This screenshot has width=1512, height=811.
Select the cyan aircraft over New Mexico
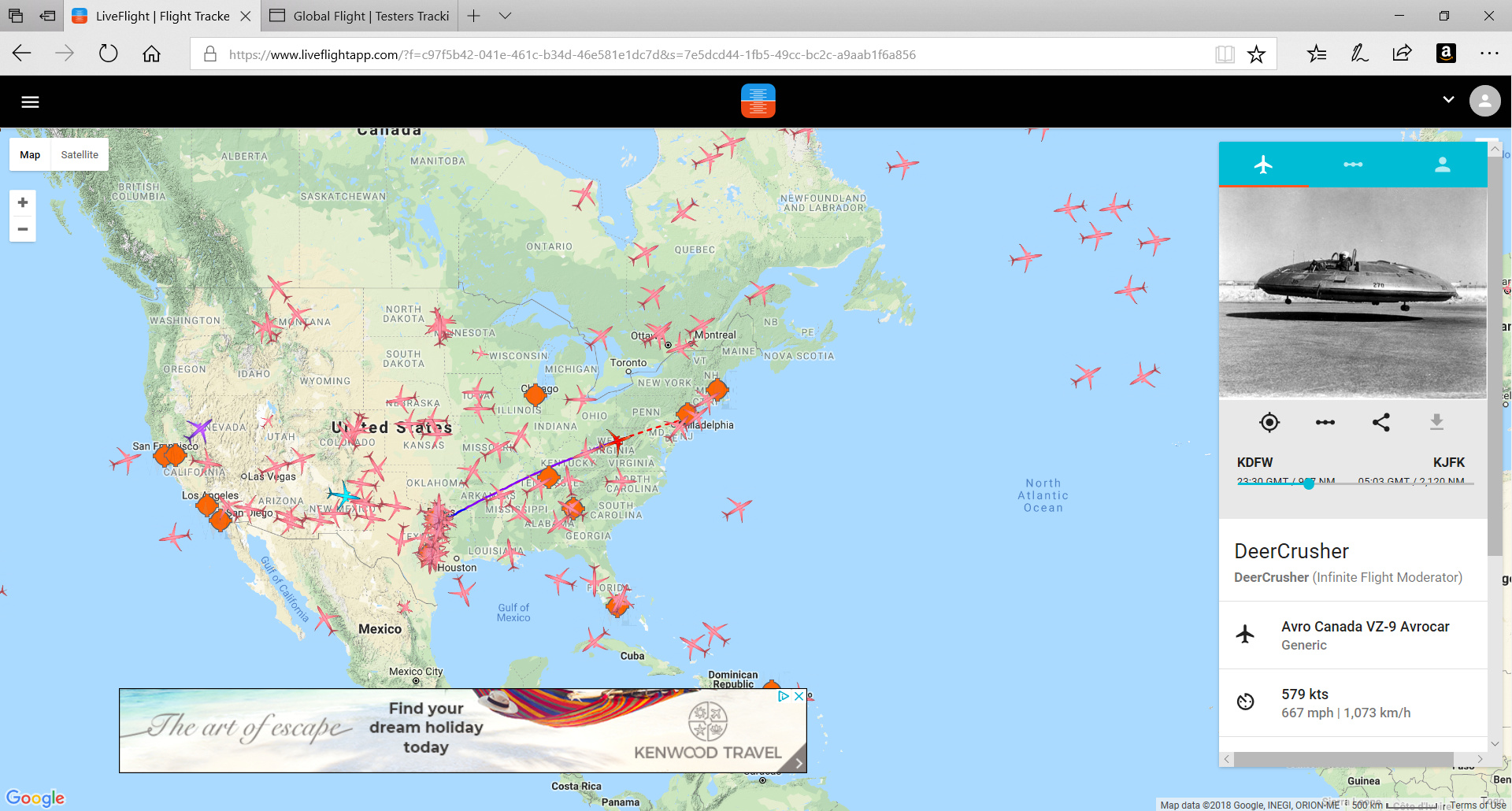pos(343,495)
